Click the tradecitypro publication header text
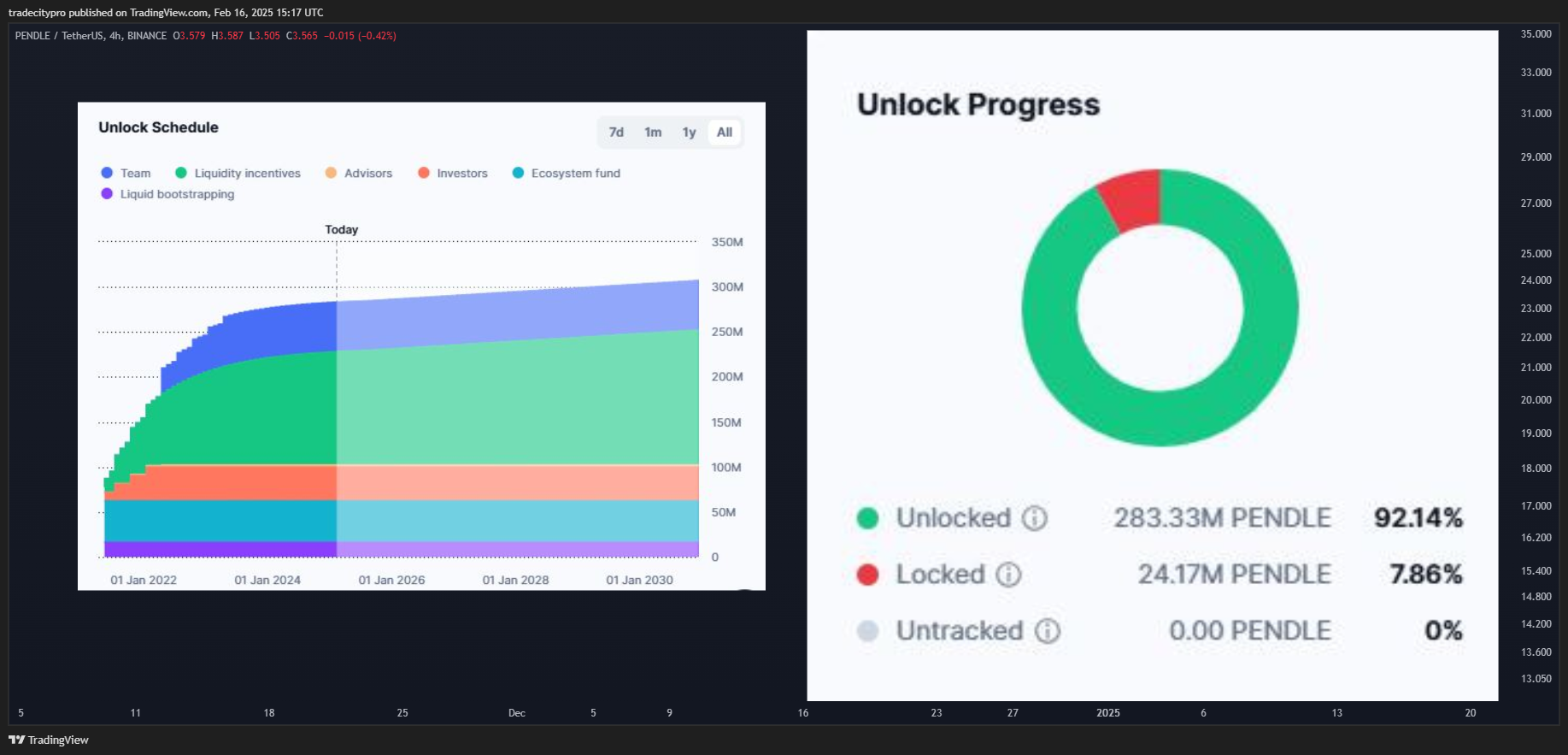The width and height of the screenshot is (1568, 755). [x=166, y=13]
